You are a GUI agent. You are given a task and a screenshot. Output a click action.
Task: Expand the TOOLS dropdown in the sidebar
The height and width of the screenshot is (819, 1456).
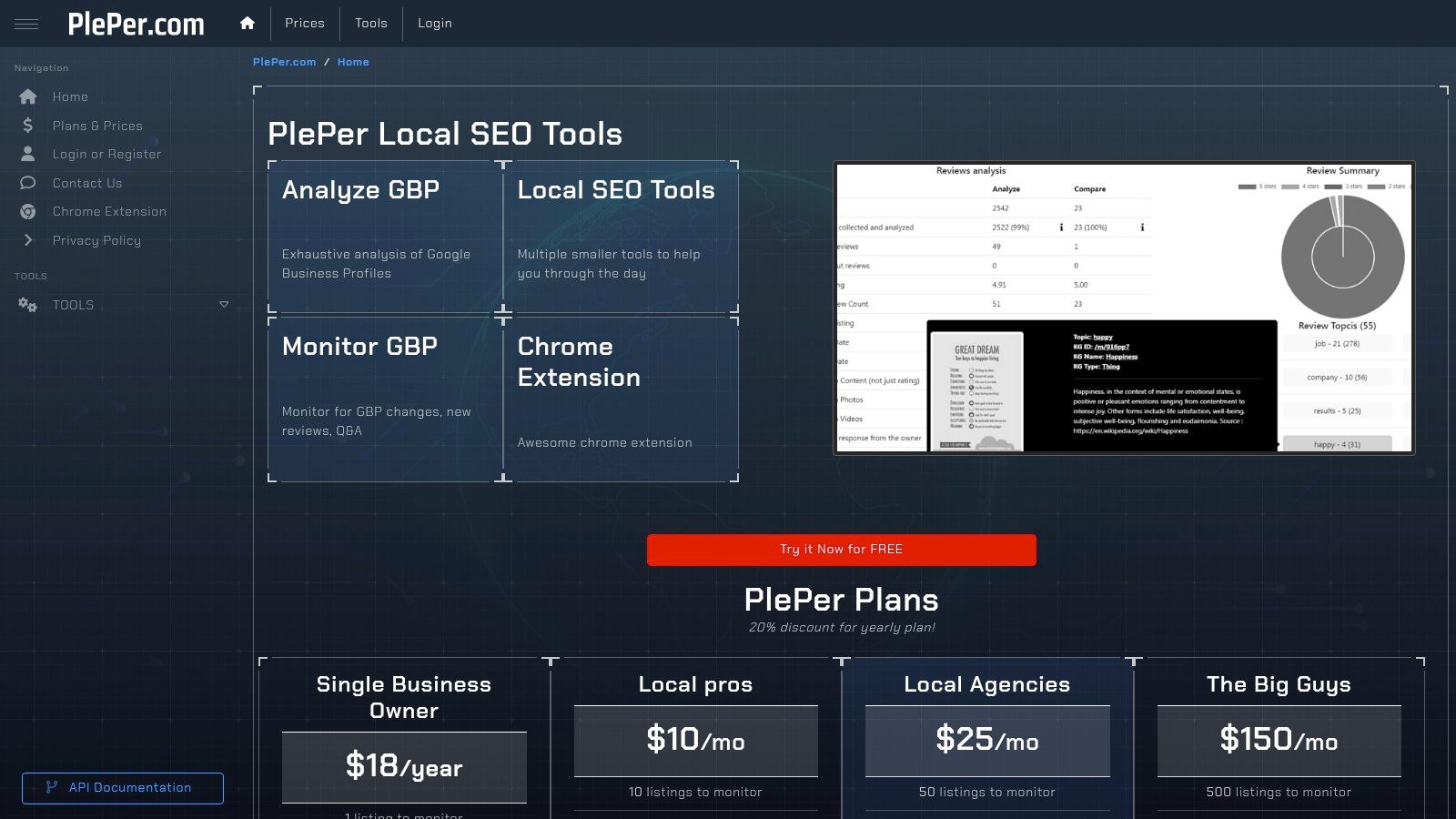tap(223, 305)
